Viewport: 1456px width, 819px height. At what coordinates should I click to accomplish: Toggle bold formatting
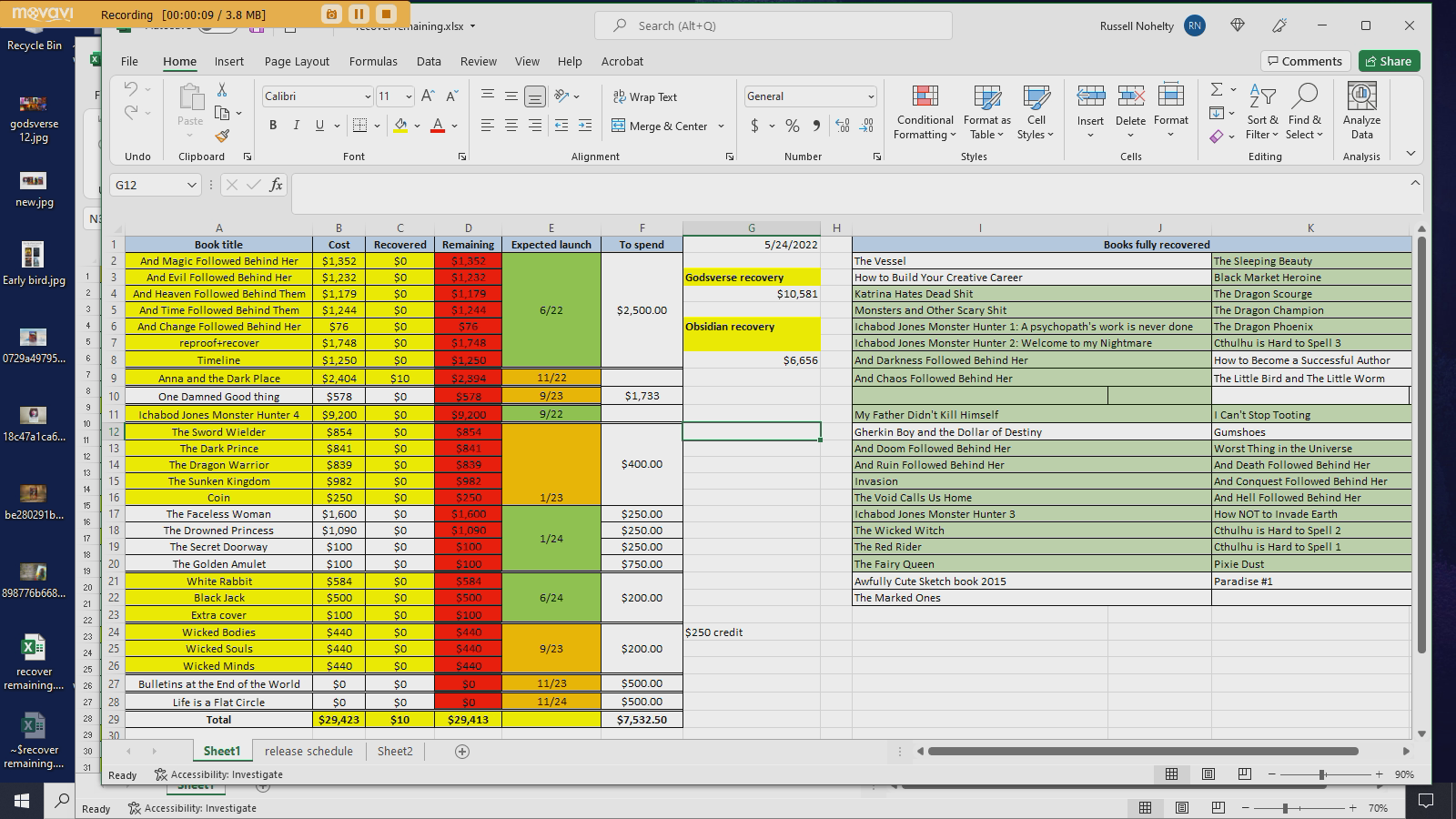[x=272, y=126]
